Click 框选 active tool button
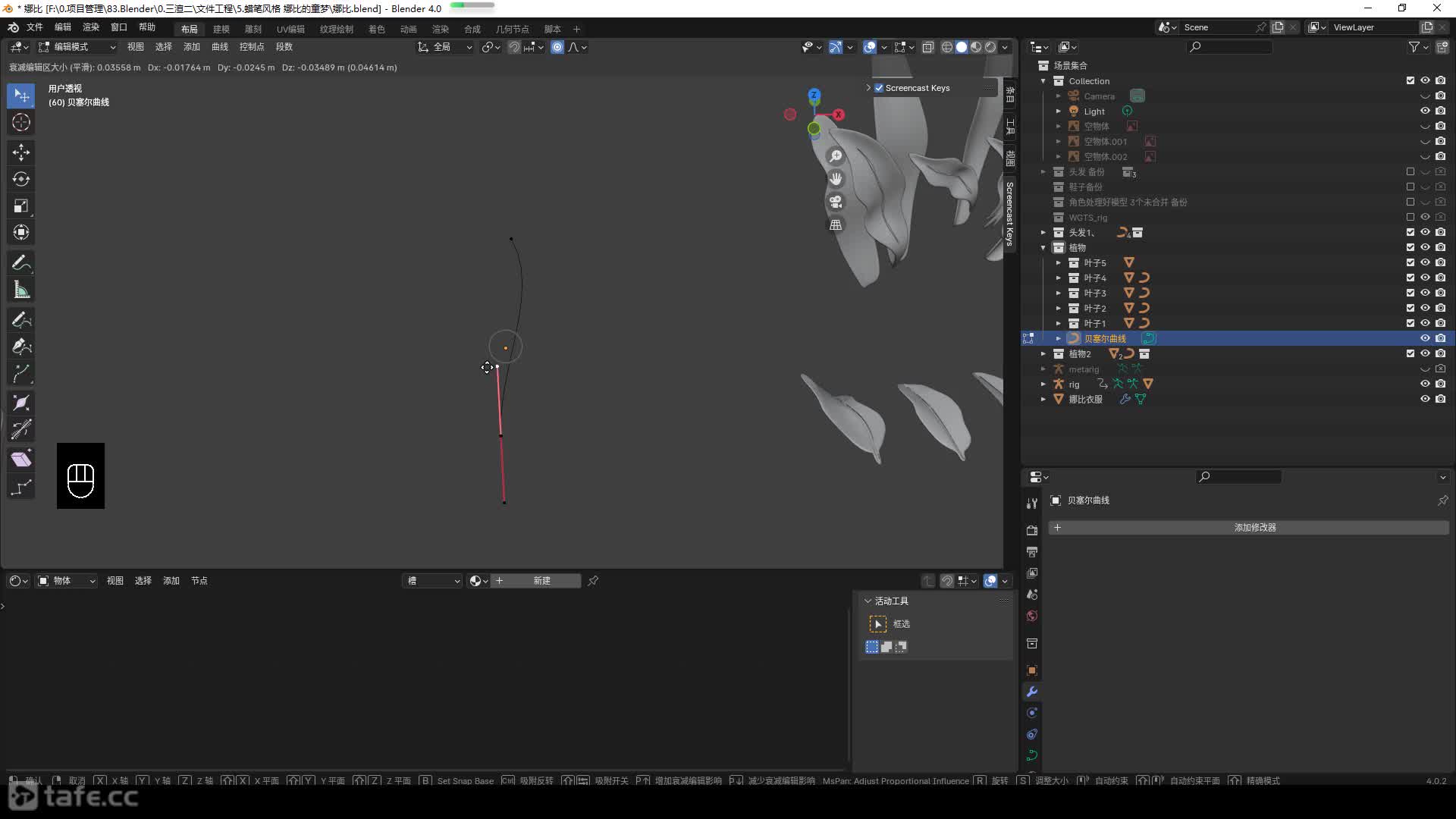The width and height of the screenshot is (1456, 819). (x=878, y=624)
